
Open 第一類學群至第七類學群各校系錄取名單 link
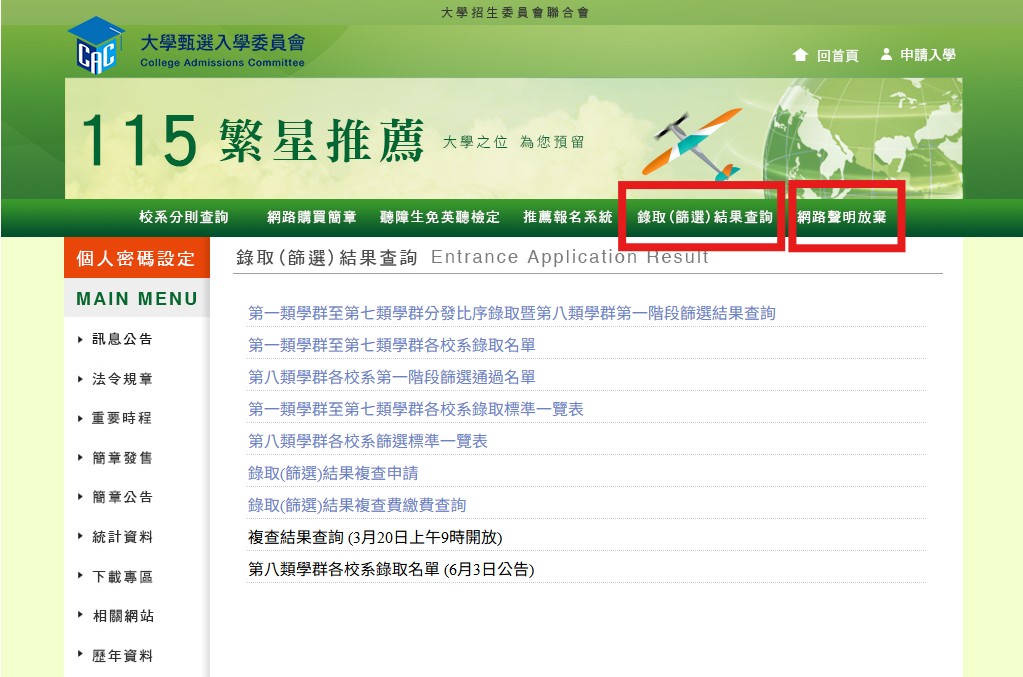(391, 345)
